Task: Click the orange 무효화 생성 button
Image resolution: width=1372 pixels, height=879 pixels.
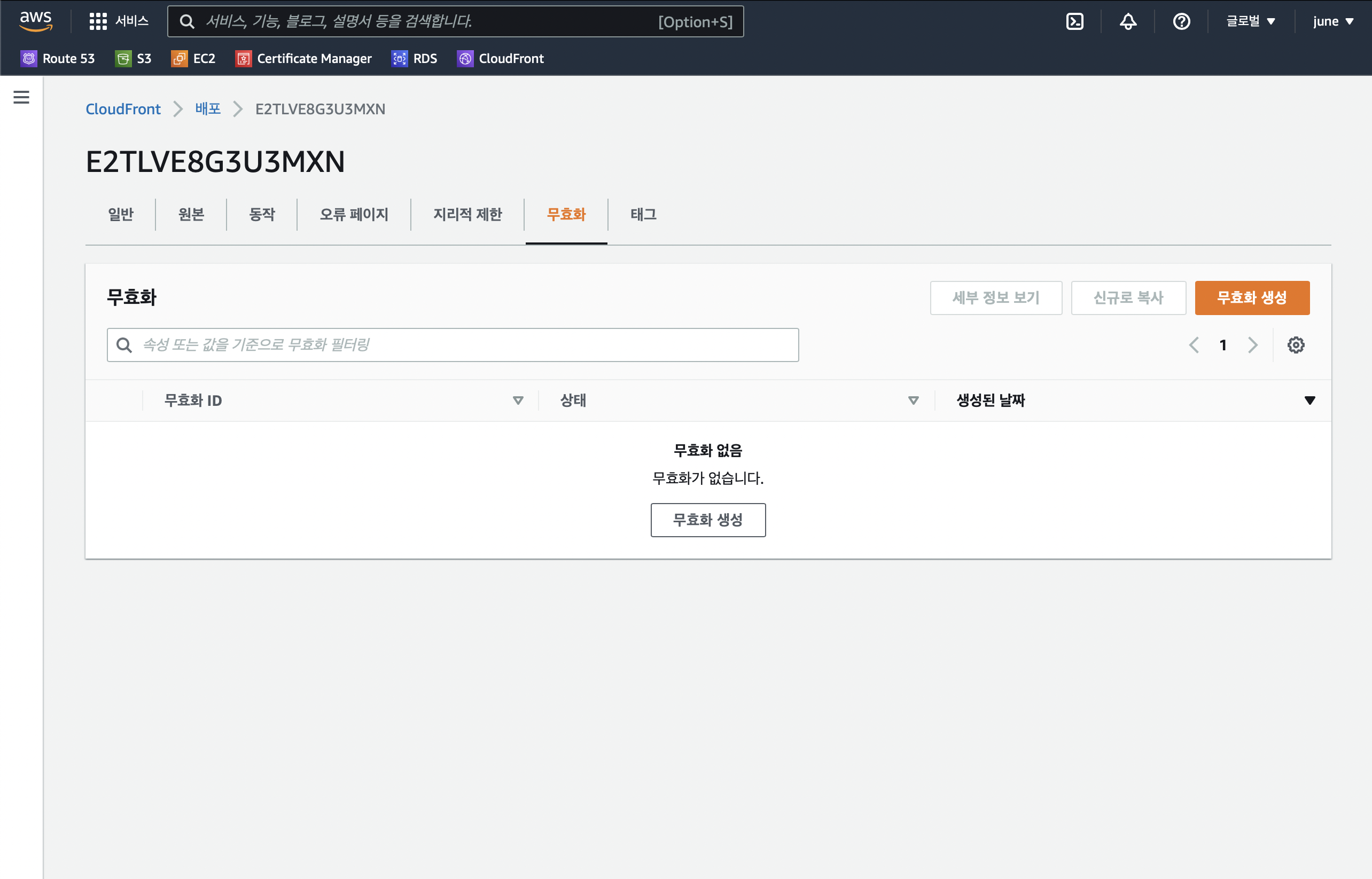Action: (x=1252, y=297)
